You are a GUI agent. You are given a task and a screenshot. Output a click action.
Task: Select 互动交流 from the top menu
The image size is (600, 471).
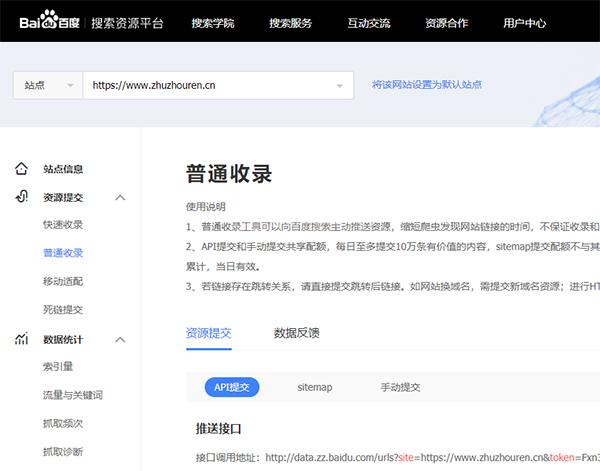point(368,22)
